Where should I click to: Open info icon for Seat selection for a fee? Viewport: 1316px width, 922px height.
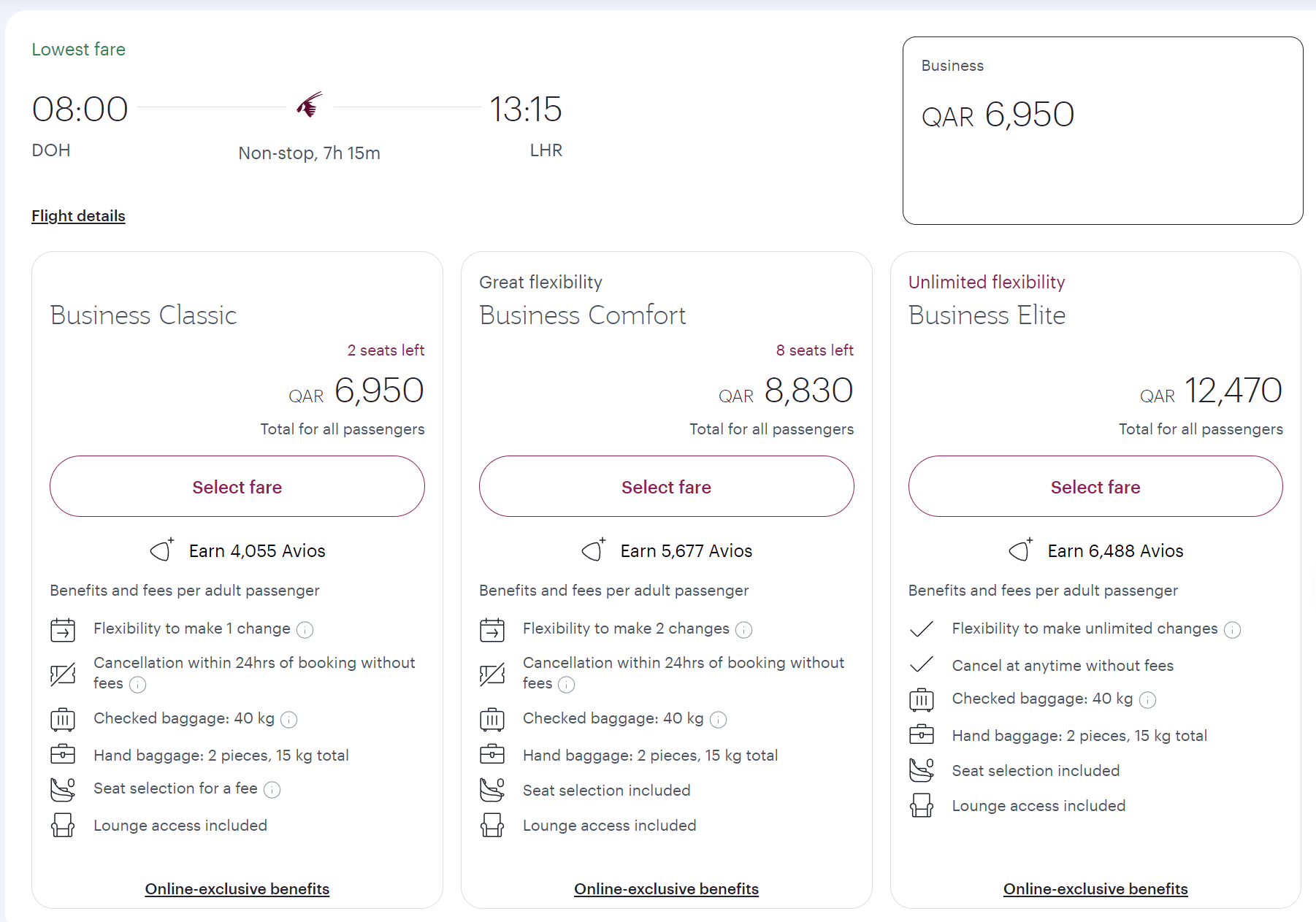pos(272,790)
